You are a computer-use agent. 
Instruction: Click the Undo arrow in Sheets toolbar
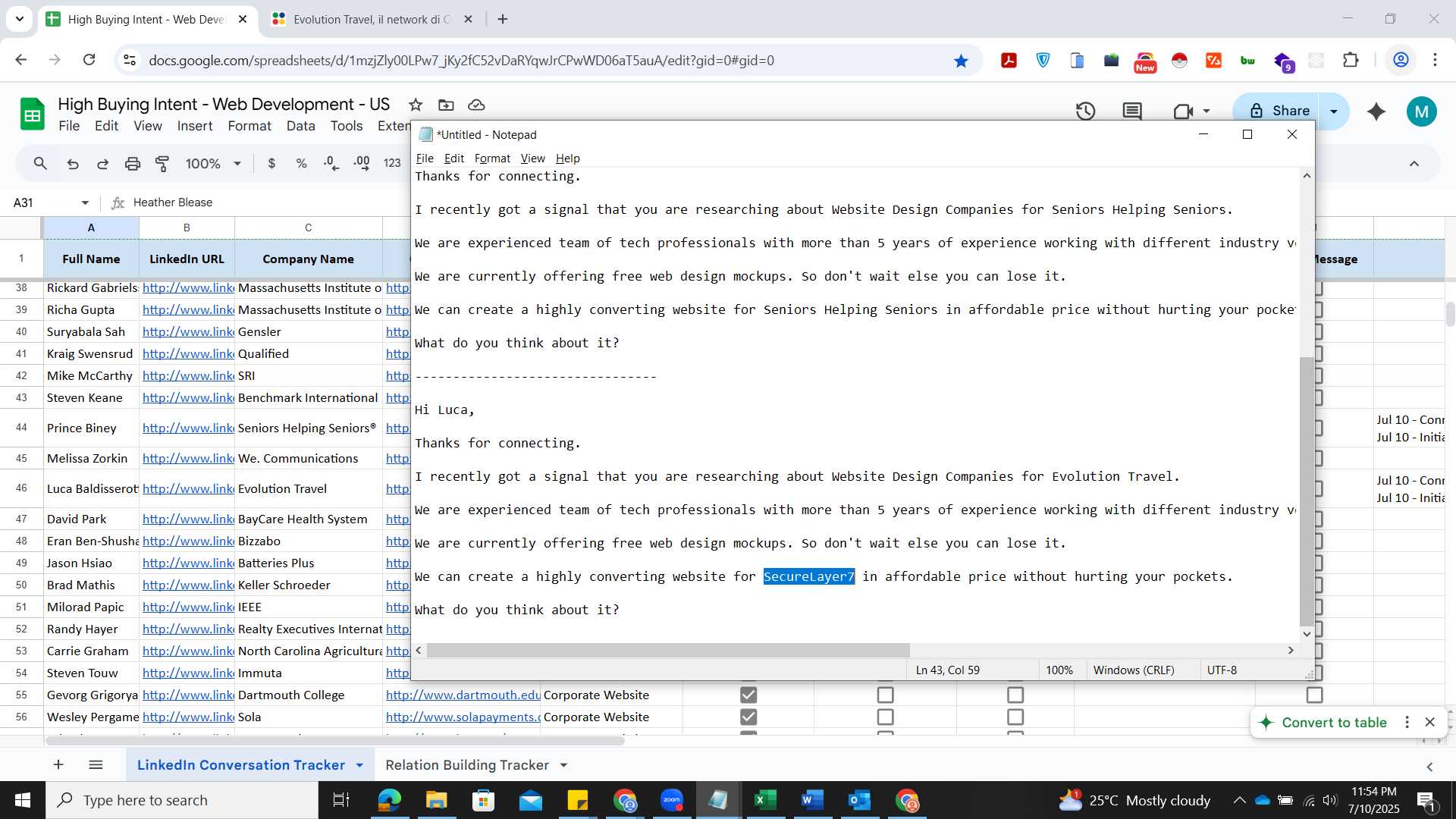click(73, 163)
